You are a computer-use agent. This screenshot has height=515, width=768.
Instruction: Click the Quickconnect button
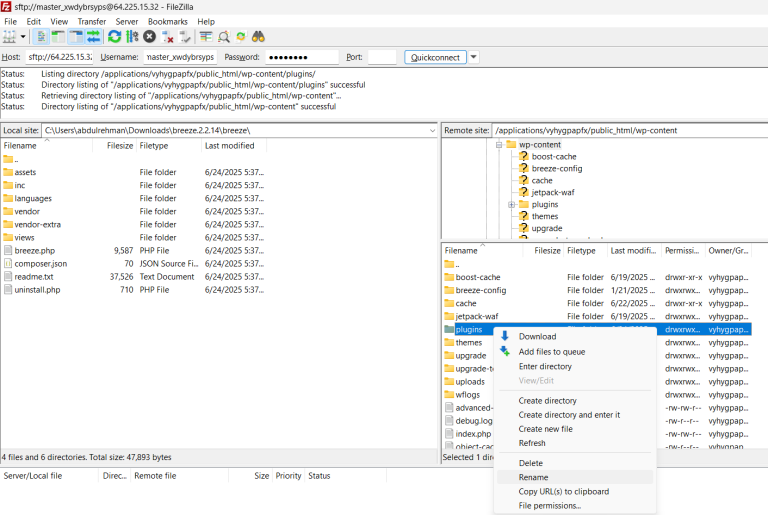(x=435, y=57)
